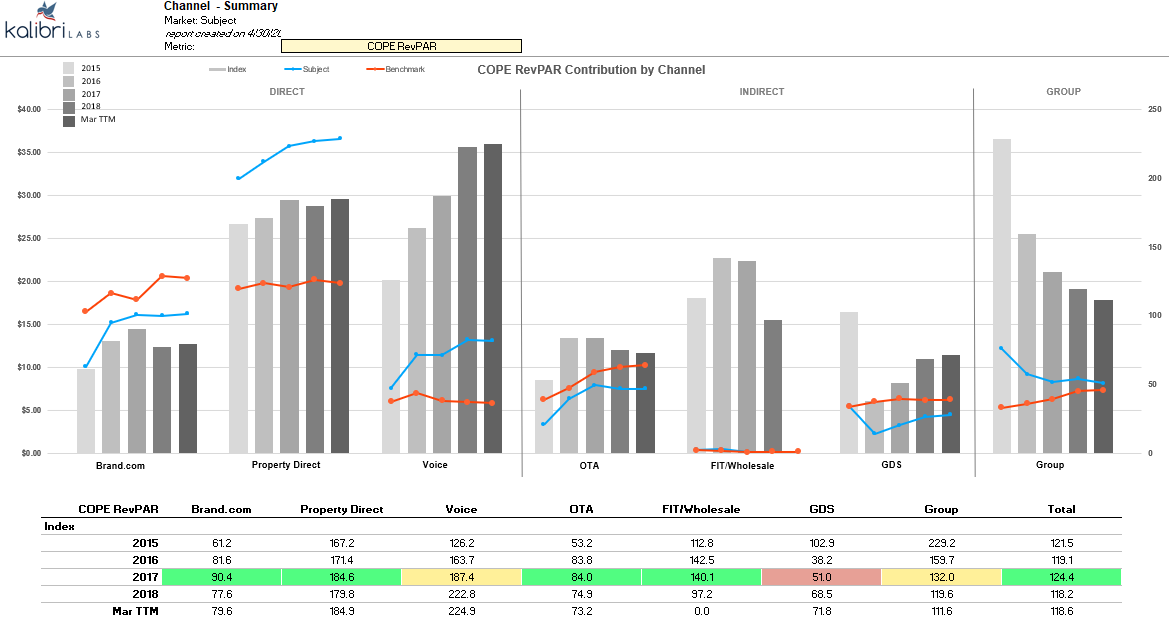Viewport: 1169px width, 618px height.
Task: Click the Benchmark legend entry
Action: click(396, 69)
